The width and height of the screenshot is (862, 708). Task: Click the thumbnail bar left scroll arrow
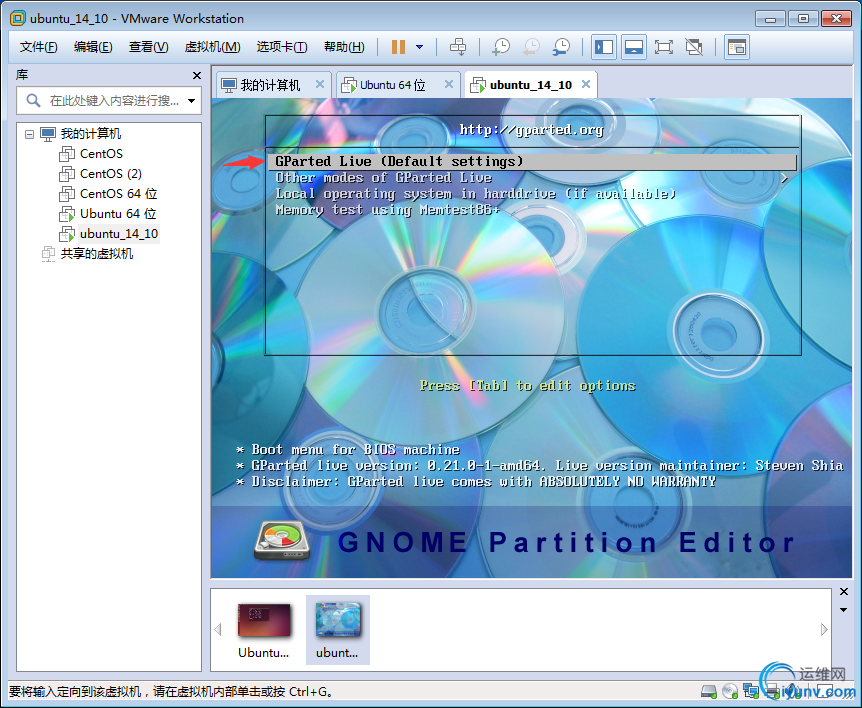point(218,629)
